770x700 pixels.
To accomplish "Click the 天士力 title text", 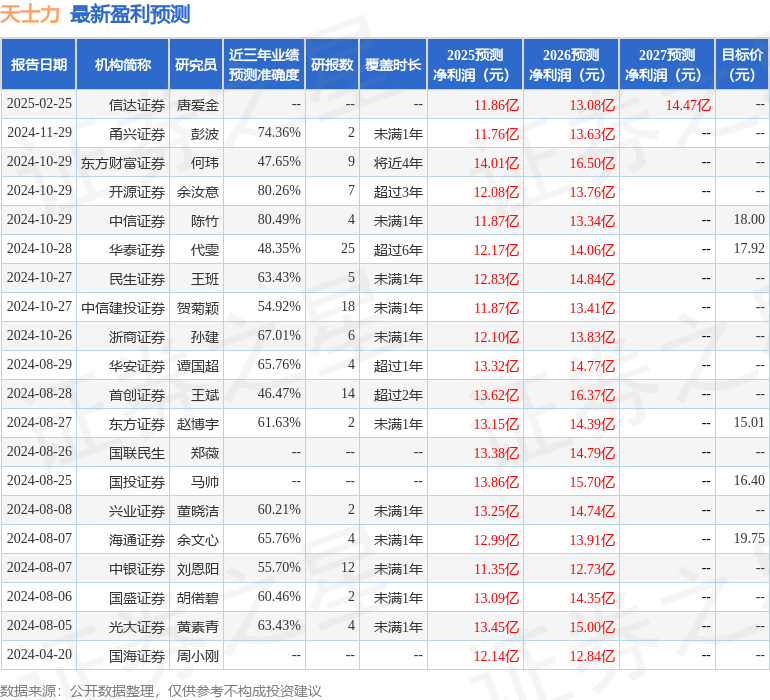I will click(30, 14).
